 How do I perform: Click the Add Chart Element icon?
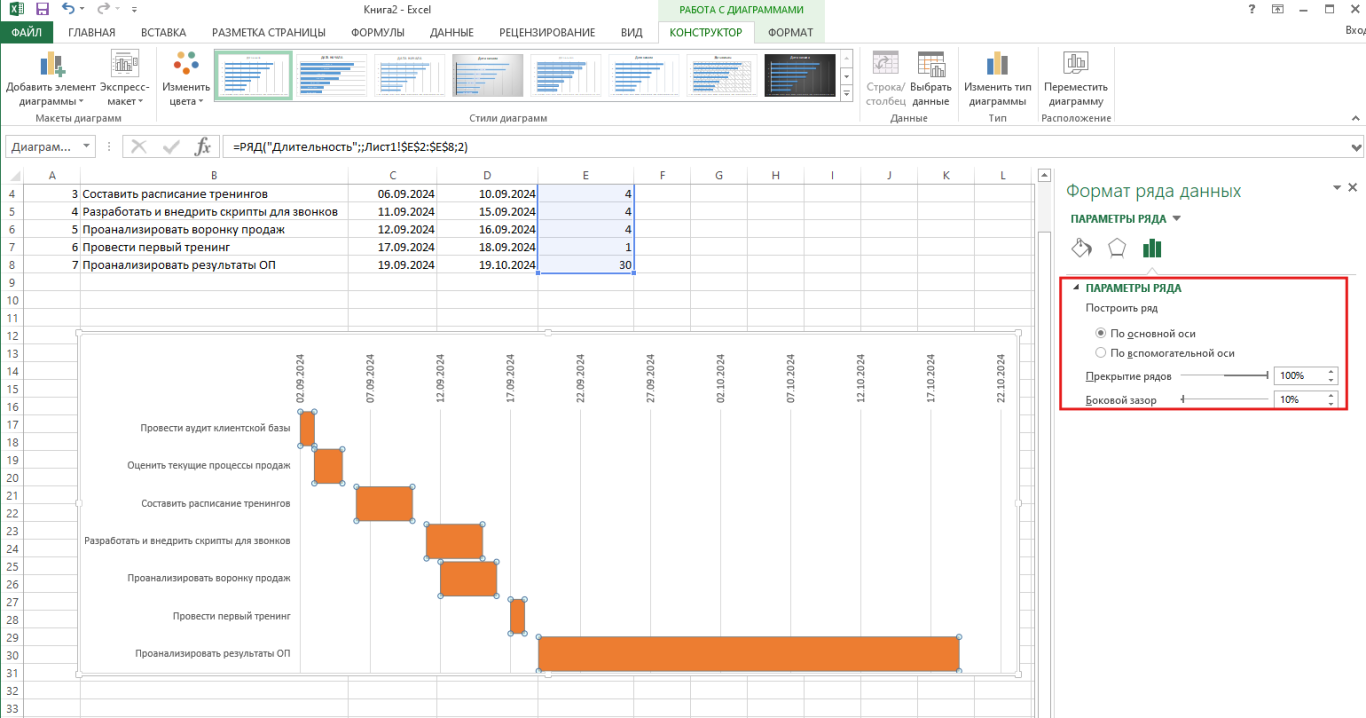click(51, 66)
